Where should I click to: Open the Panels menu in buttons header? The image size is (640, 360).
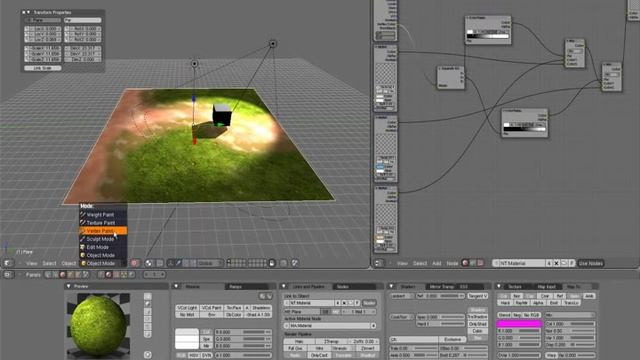(33, 275)
